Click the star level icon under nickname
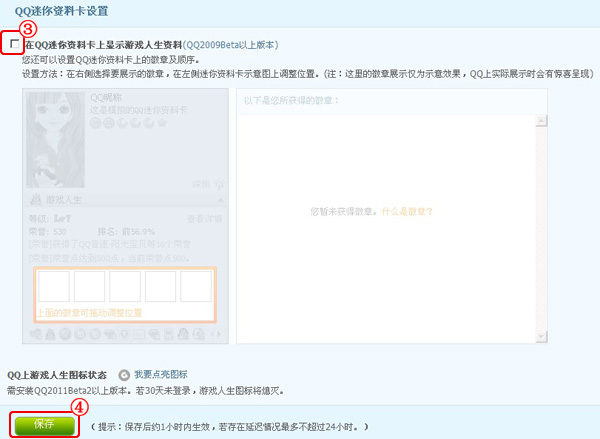The width and height of the screenshot is (600, 439). click(162, 123)
